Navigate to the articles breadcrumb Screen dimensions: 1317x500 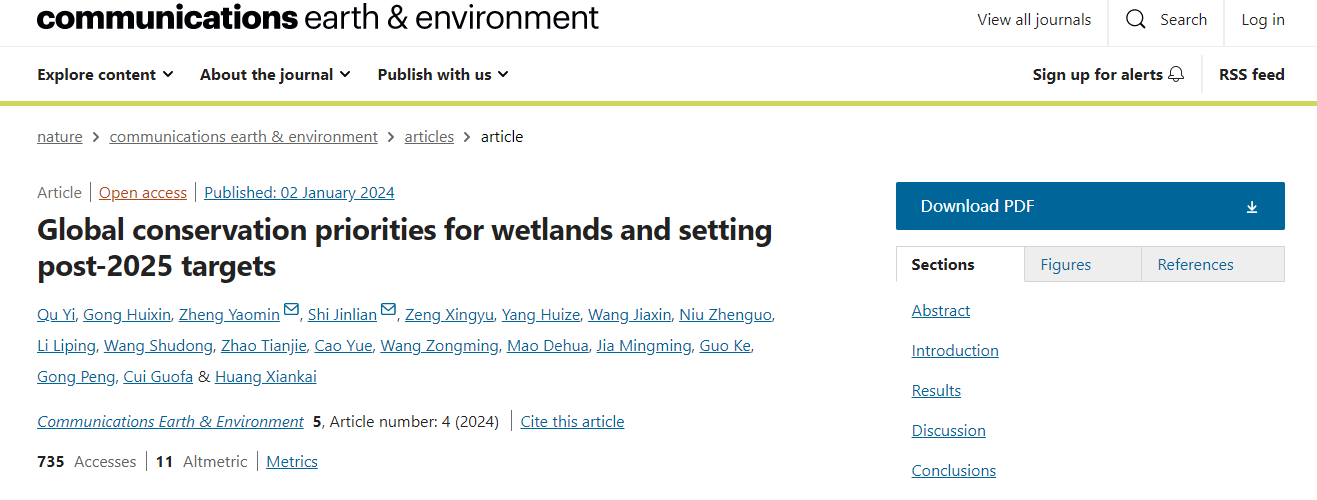click(429, 136)
